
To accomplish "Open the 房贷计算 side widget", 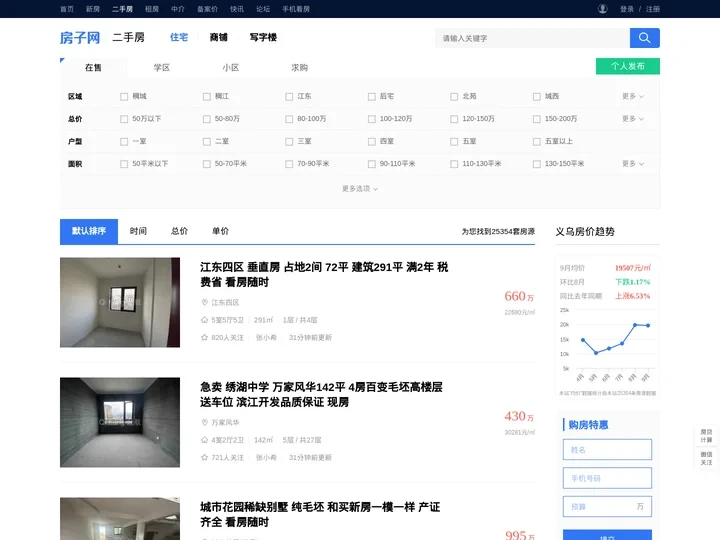I will pyautogui.click(x=706, y=436).
